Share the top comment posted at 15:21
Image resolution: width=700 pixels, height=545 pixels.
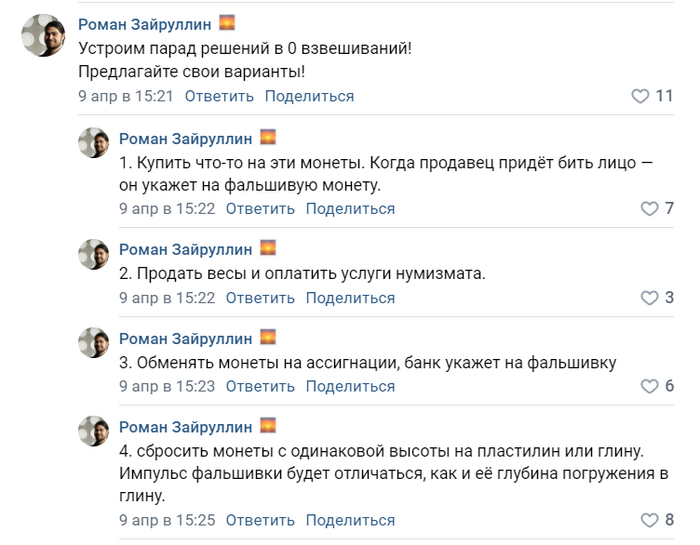click(x=309, y=96)
